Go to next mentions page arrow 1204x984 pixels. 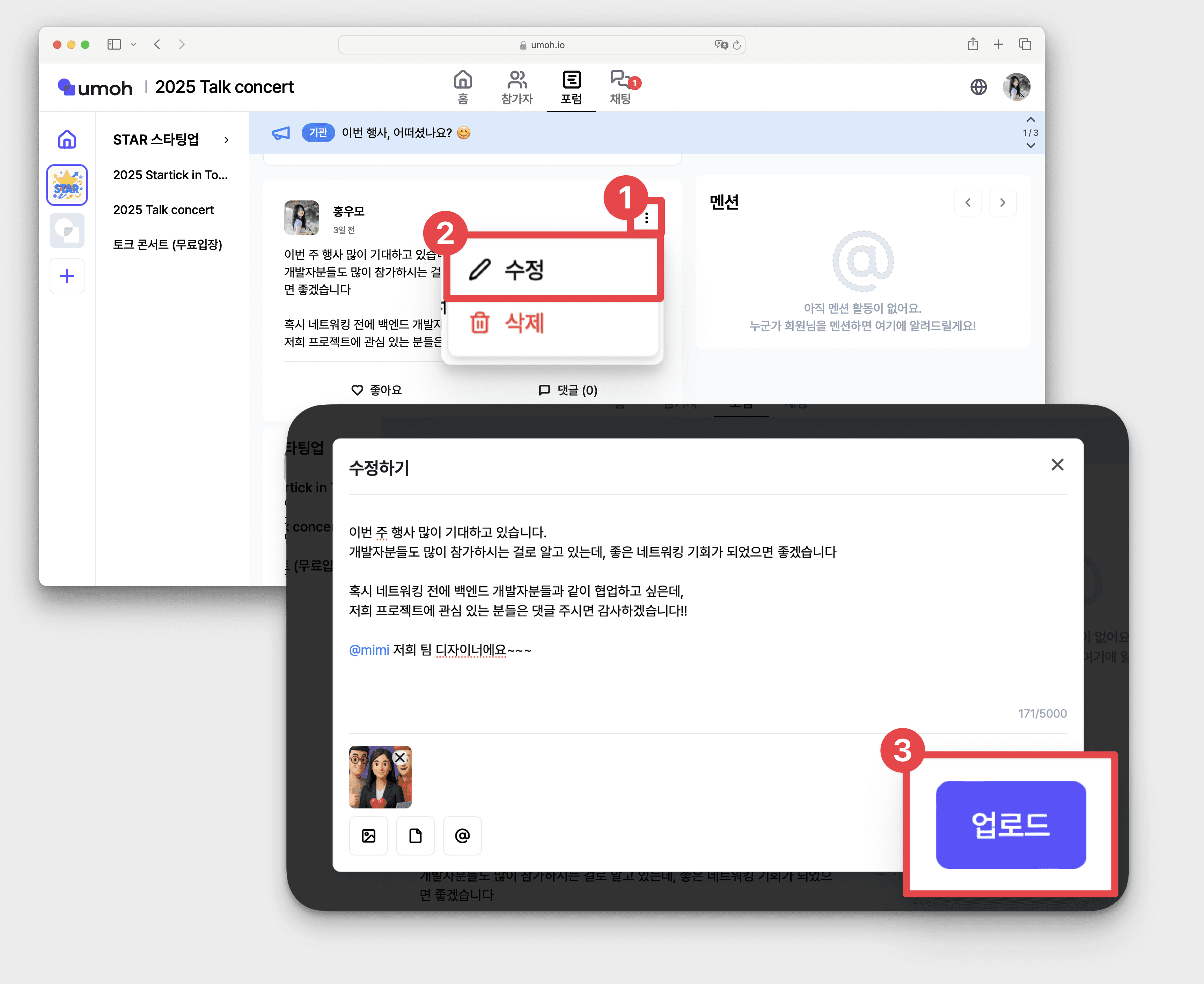click(1002, 203)
